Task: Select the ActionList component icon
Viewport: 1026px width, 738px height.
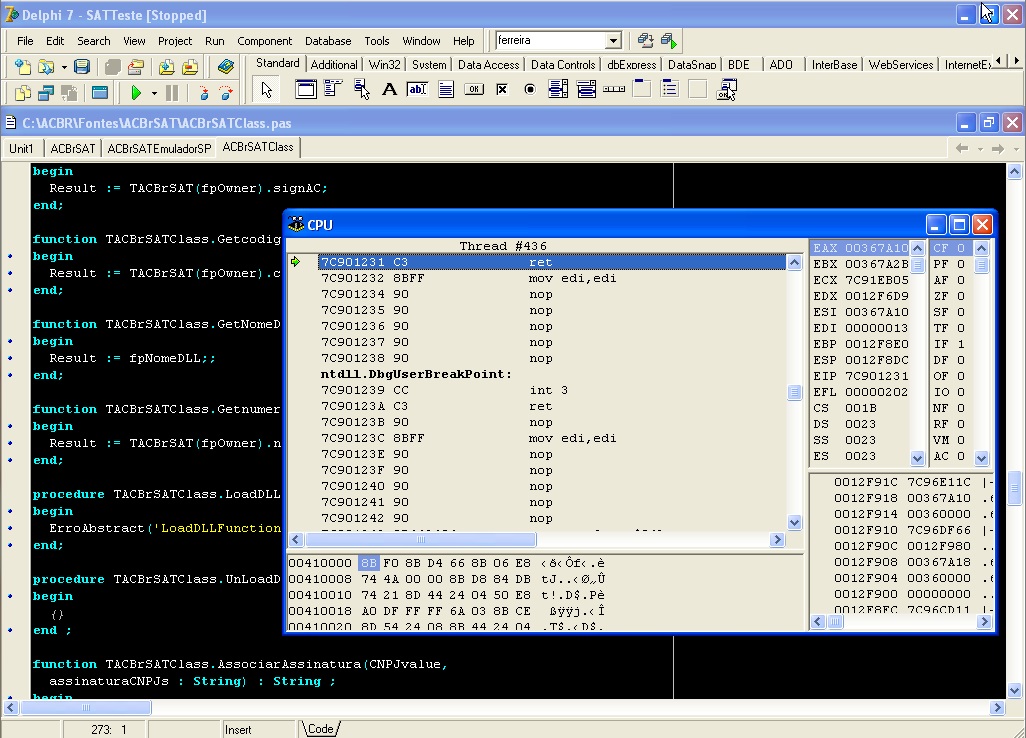Action: pos(726,89)
